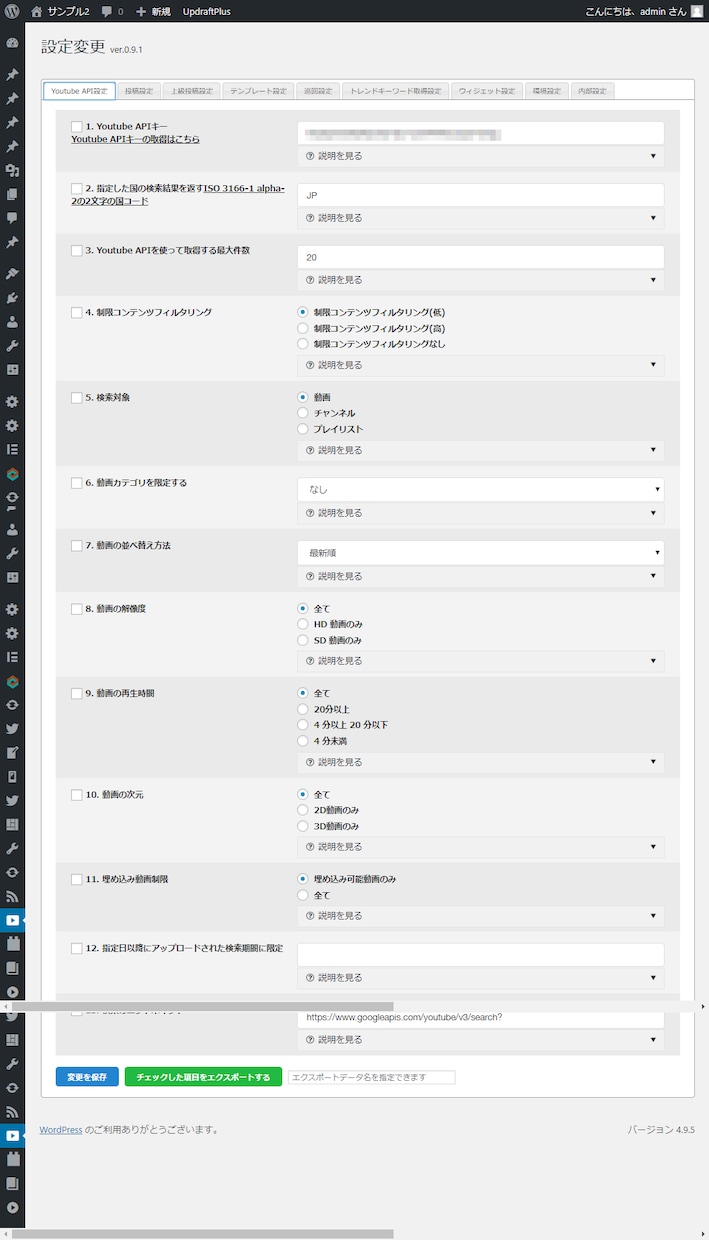Click the home icon beside サンプル2

point(37,11)
